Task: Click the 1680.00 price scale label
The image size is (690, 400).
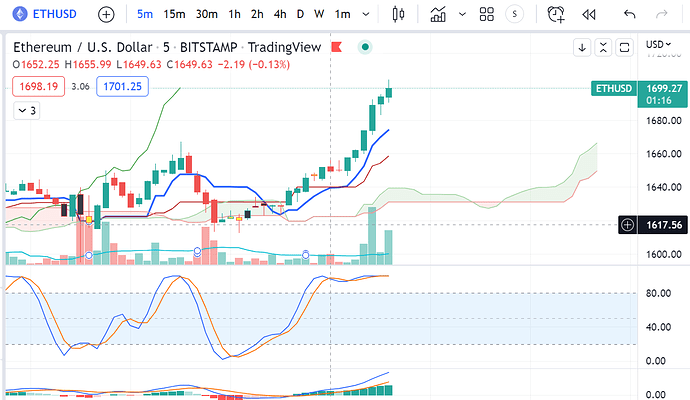Action: (x=664, y=121)
